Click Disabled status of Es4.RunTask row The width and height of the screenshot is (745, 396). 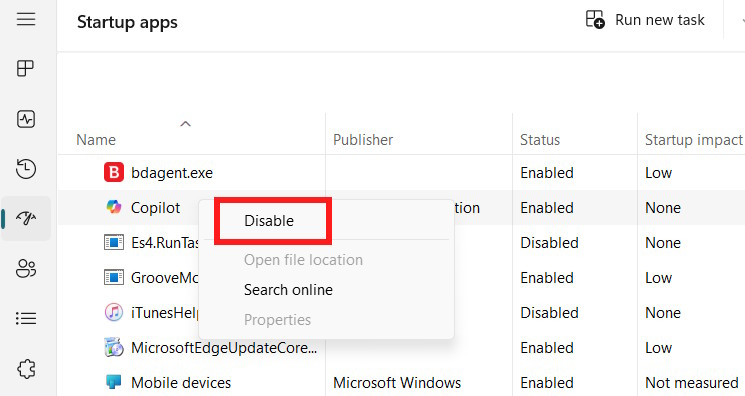click(x=549, y=242)
